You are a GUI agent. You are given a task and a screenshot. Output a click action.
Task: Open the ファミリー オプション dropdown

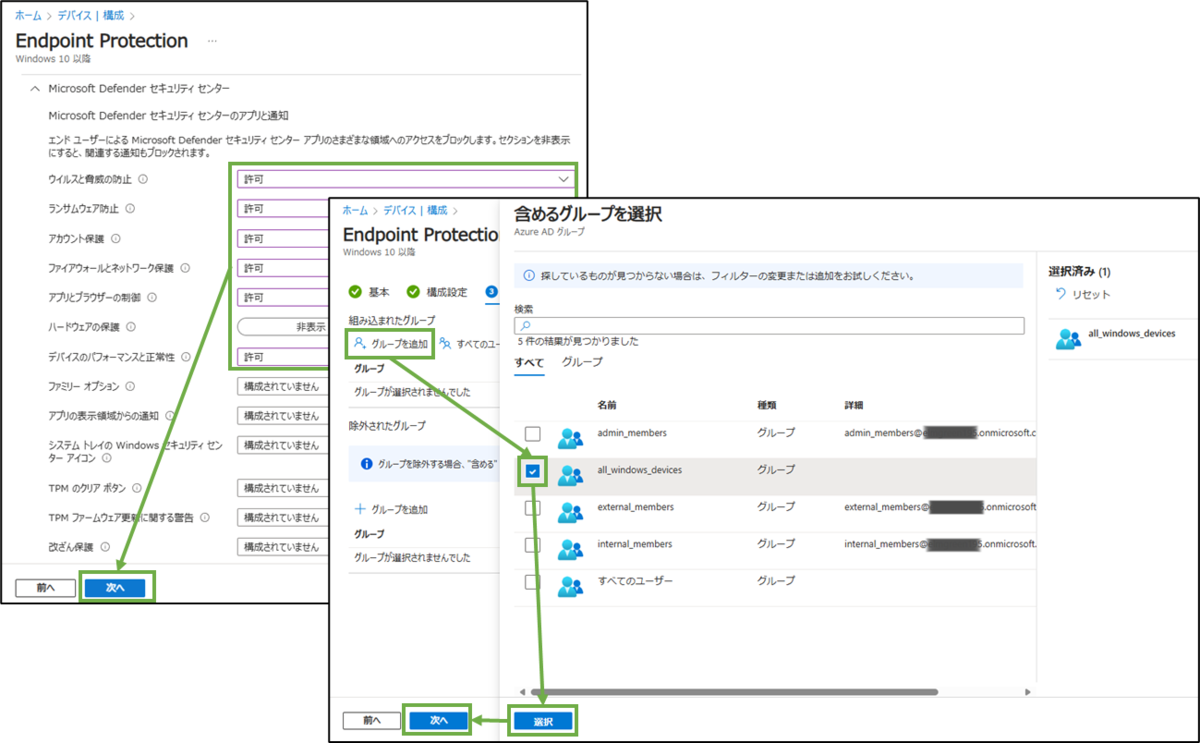pos(283,386)
